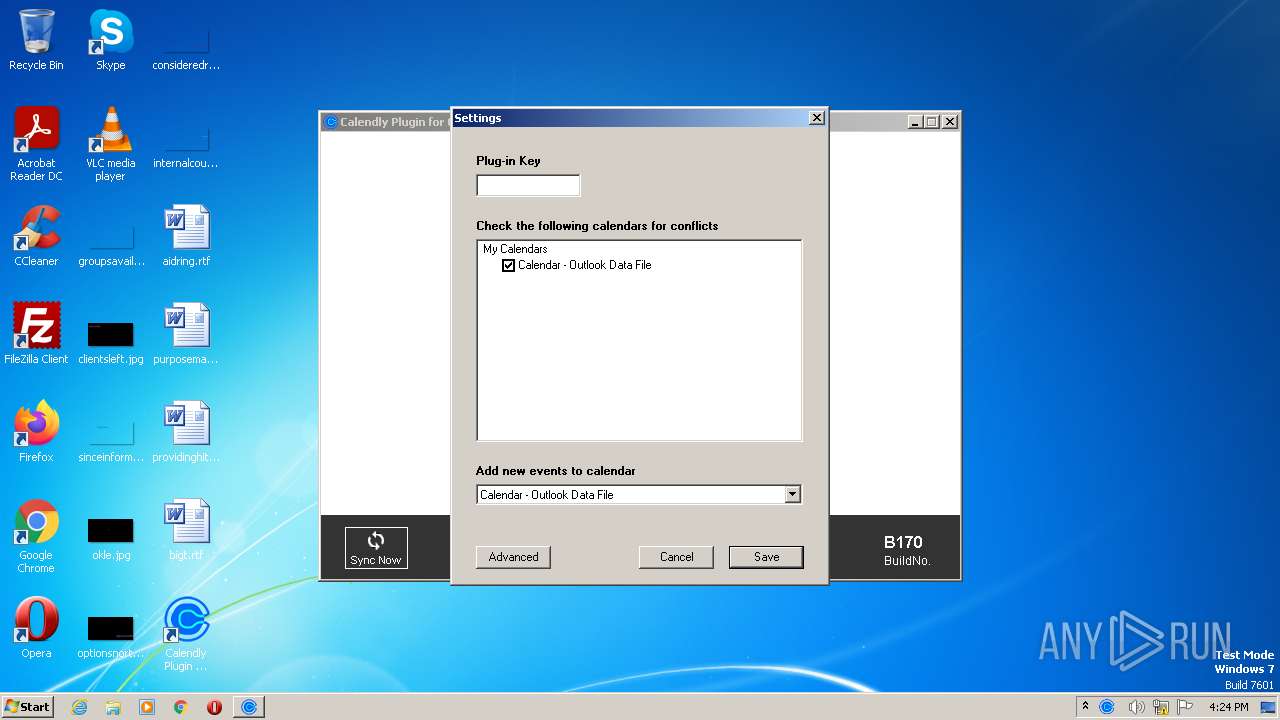
Task: Open the Recycle Bin desktop icon
Action: tap(36, 40)
